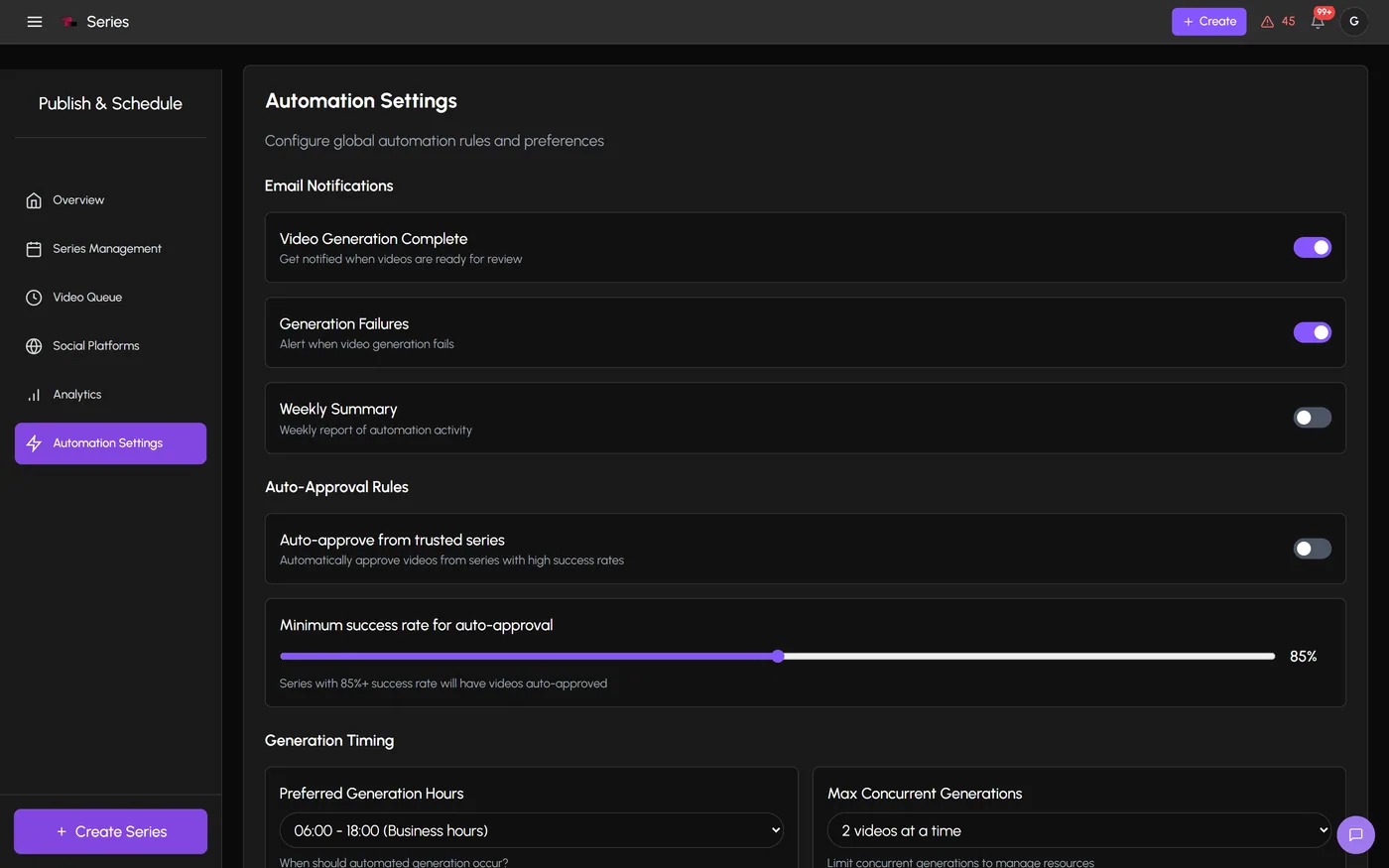Navigate to Social Platforms

[110, 346]
